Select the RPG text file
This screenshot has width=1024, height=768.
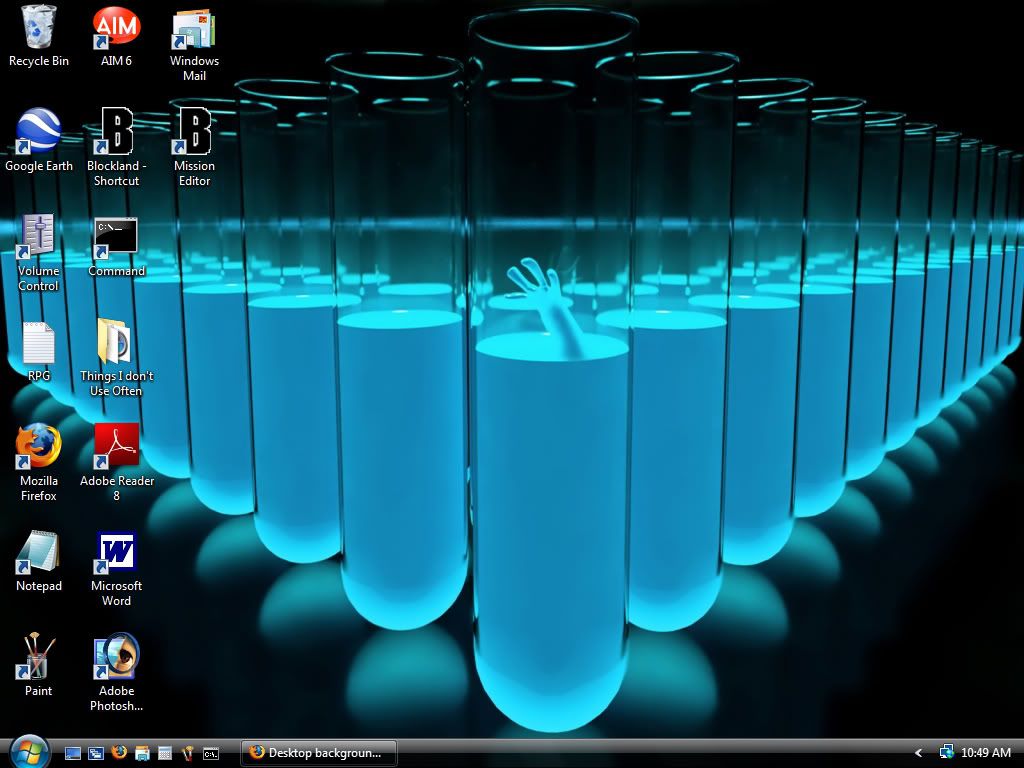(38, 343)
